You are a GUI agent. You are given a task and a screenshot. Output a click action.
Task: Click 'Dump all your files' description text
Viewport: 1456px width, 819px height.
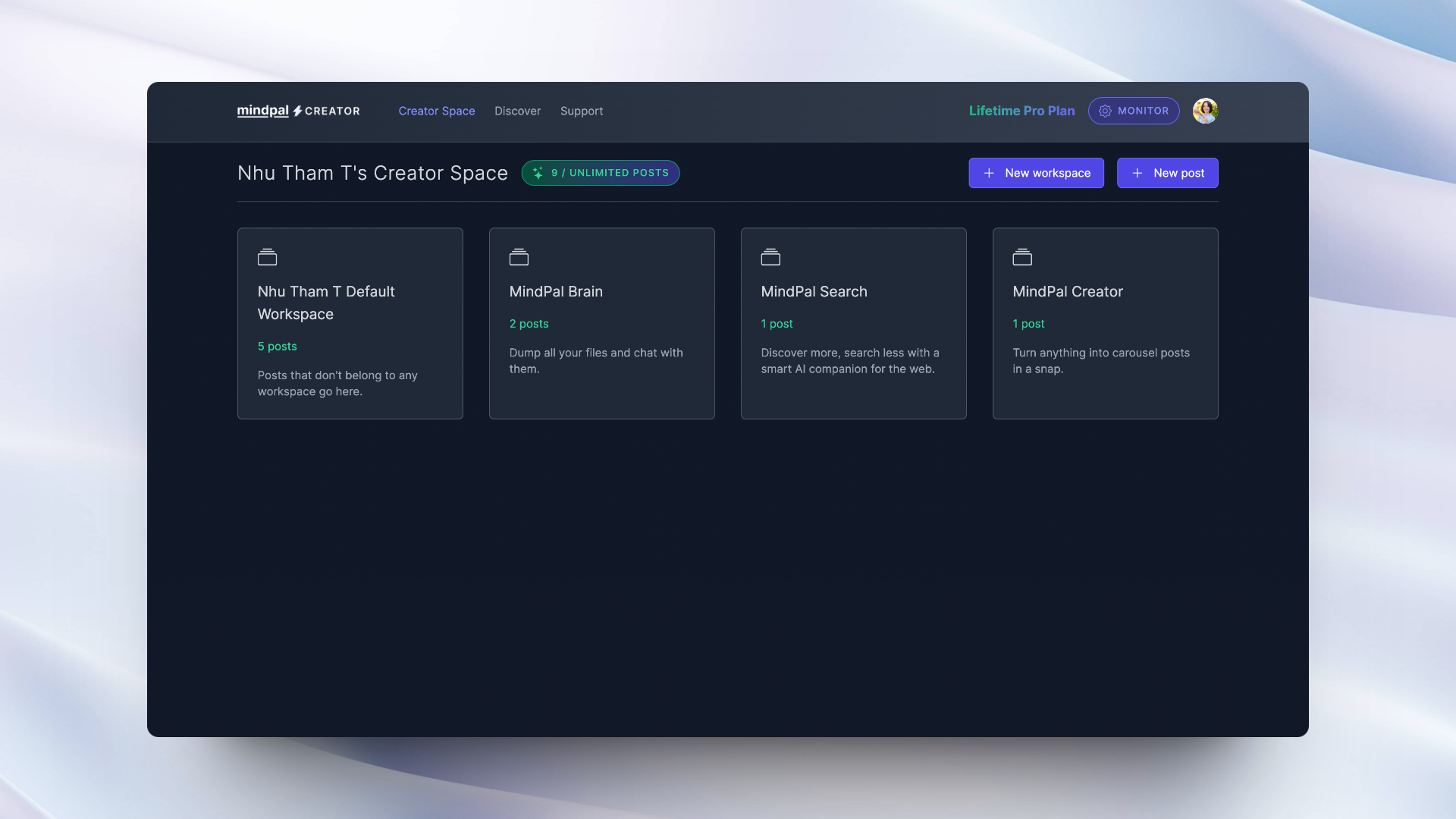(596, 360)
